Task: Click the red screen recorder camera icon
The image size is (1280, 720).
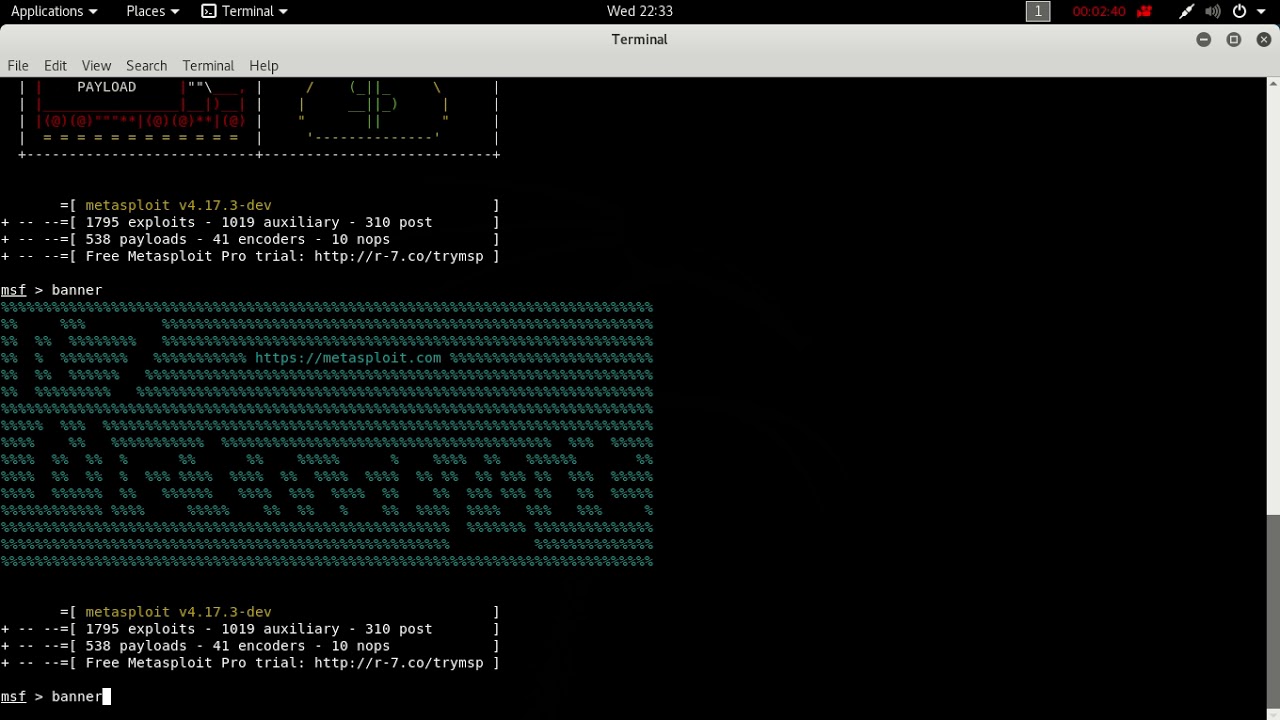Action: click(x=1145, y=11)
